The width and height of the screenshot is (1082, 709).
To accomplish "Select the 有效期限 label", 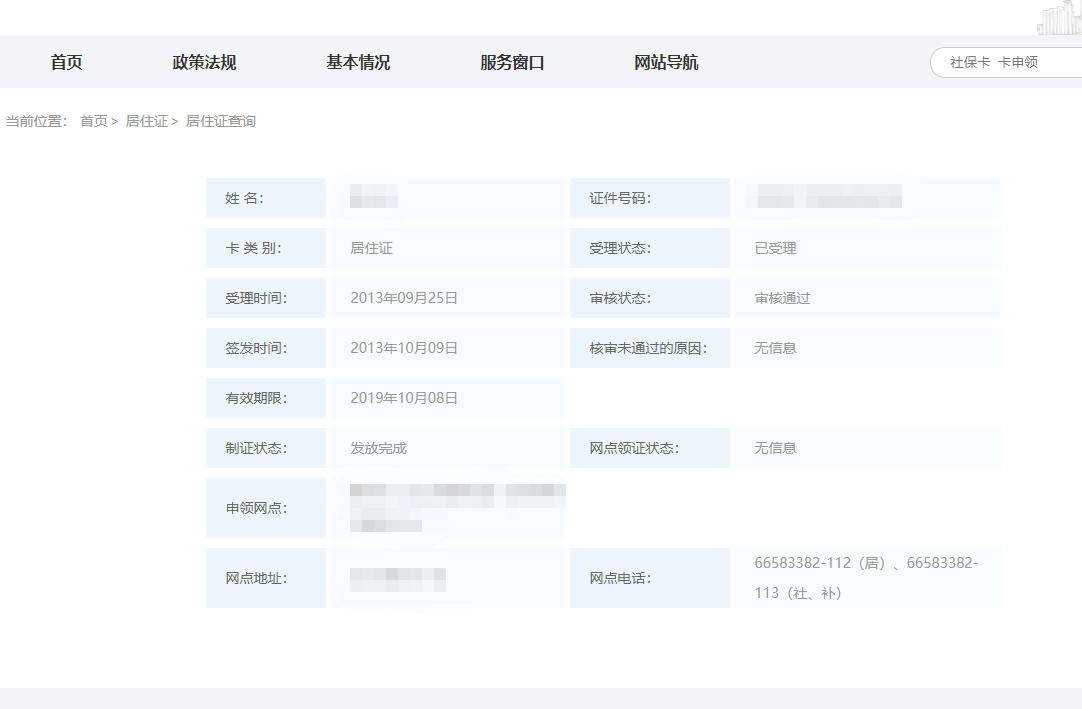I will tap(256, 398).
